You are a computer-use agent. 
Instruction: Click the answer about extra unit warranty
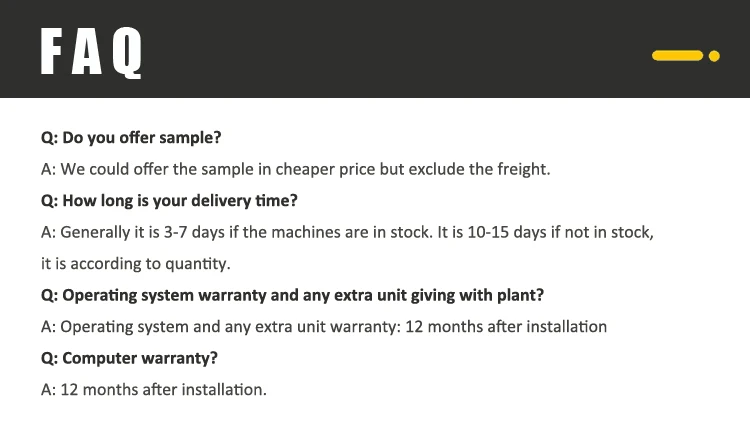tap(323, 326)
